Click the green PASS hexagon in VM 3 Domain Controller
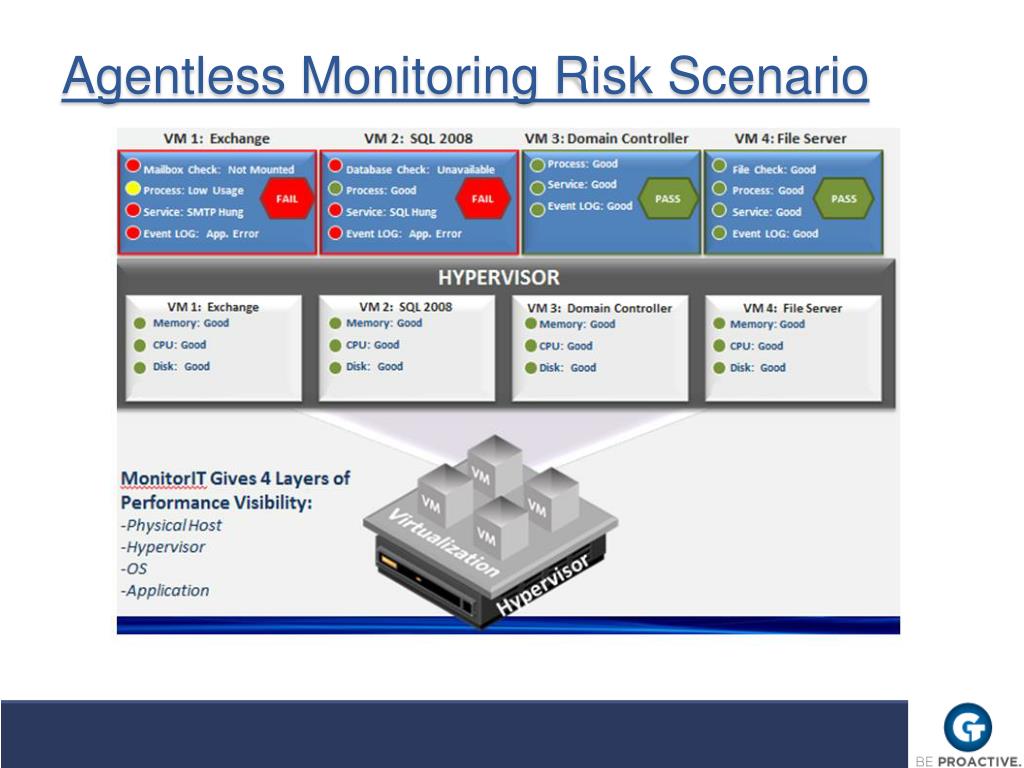Image resolution: width=1024 pixels, height=768 pixels. tap(667, 199)
